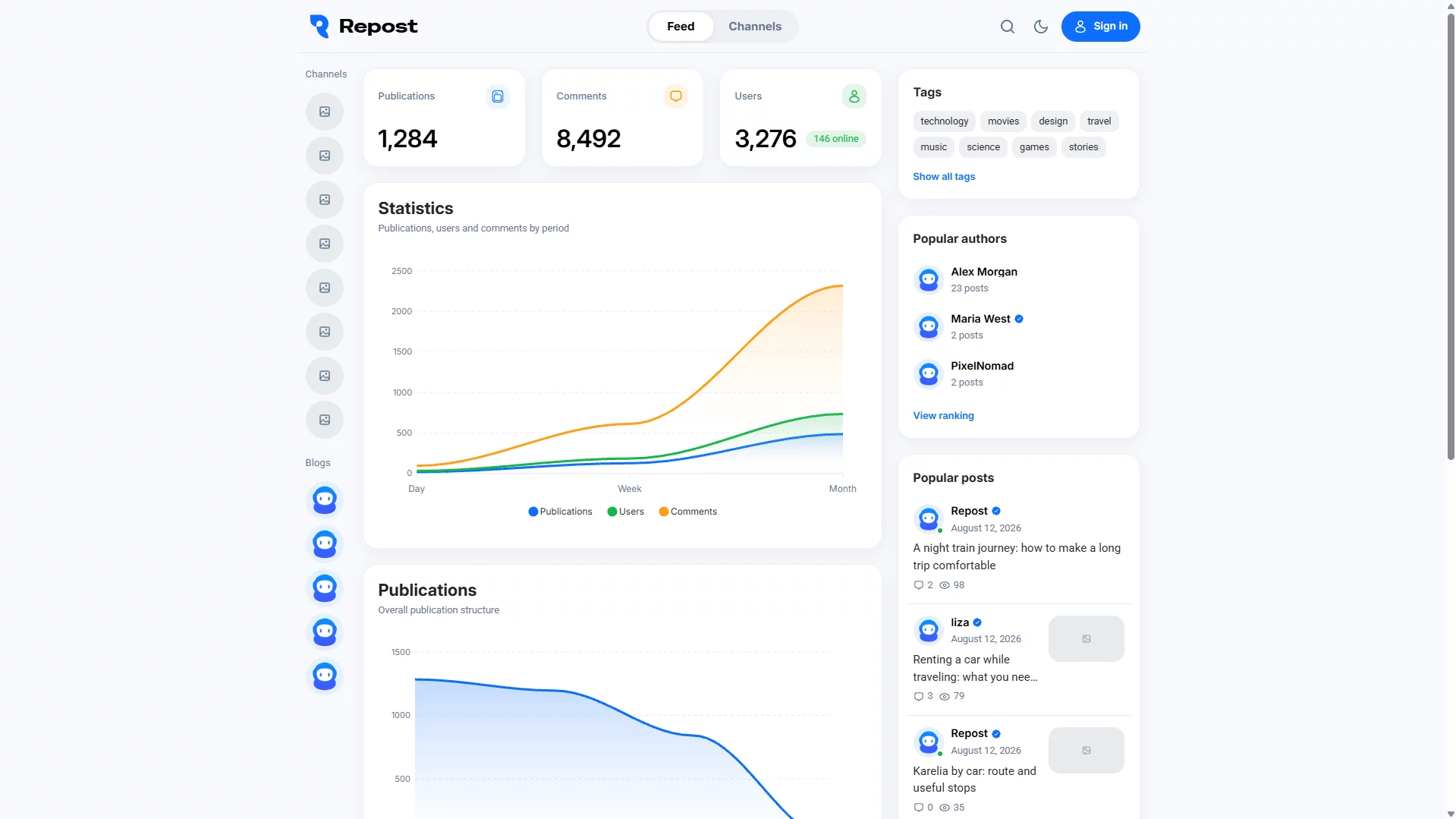
Task: Open the View ranking link
Action: click(x=943, y=416)
